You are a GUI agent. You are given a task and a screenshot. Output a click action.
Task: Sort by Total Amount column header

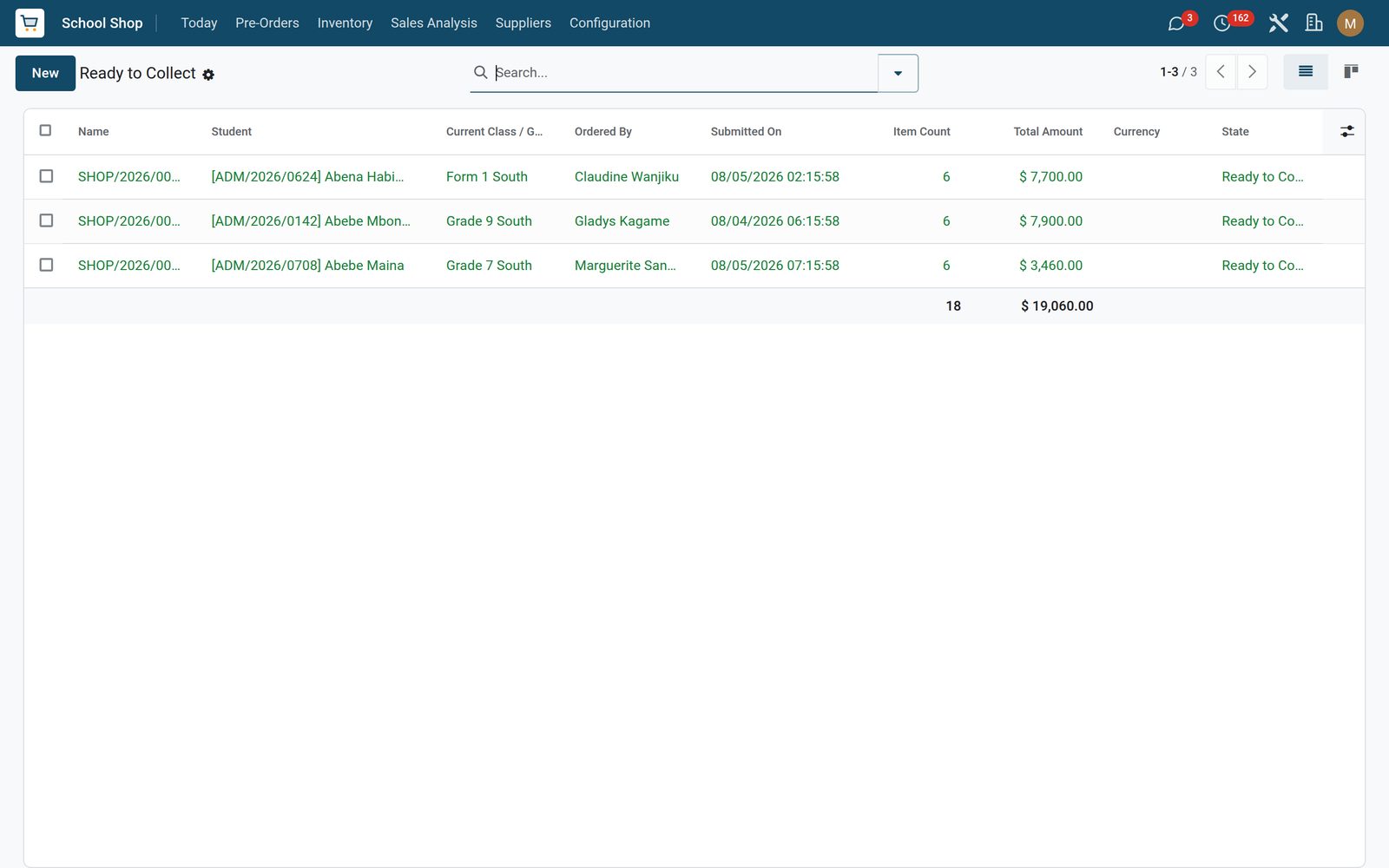coord(1048,132)
